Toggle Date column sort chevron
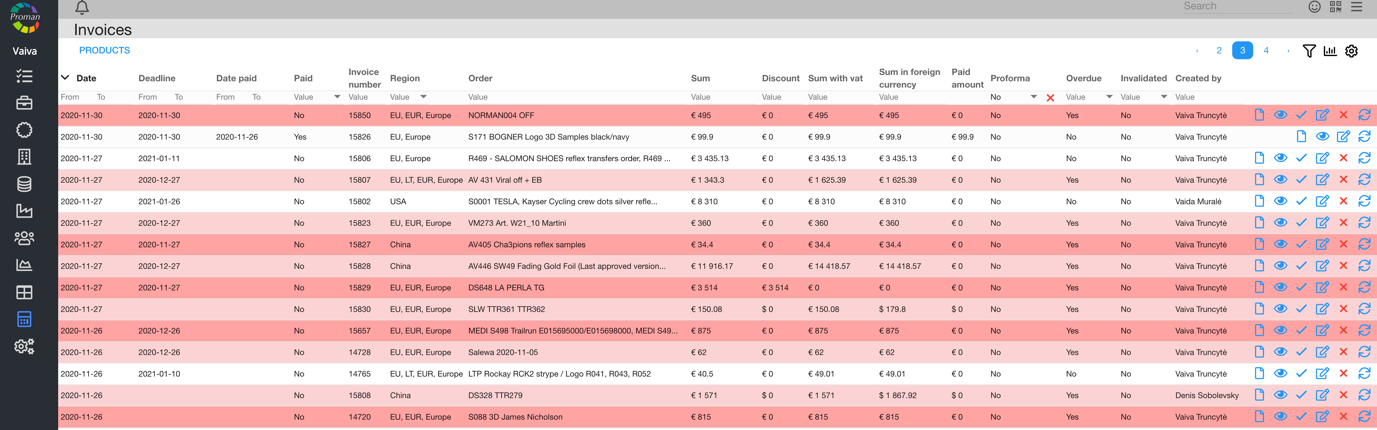Viewport: 1377px width, 430px height. [x=65, y=78]
